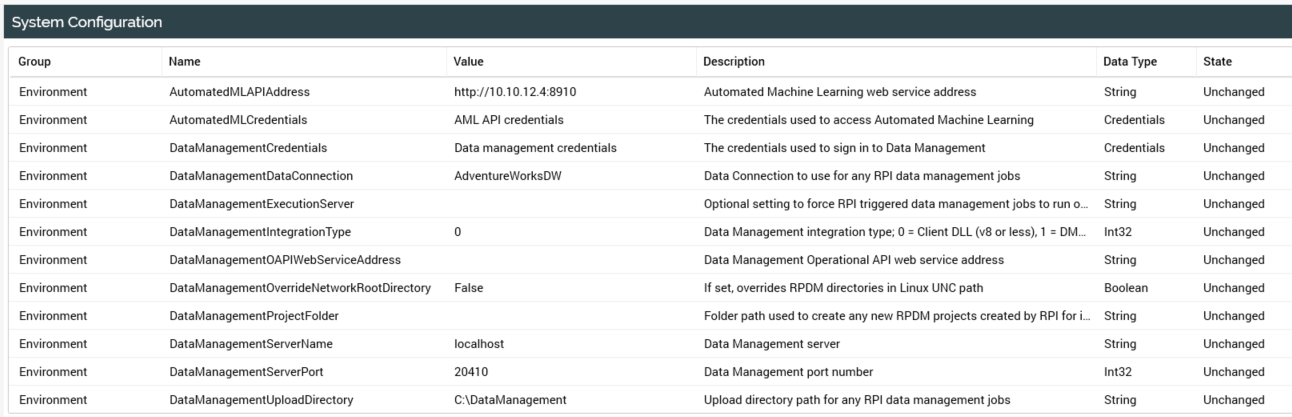Click the State column header
The image size is (1292, 417).
coord(1218,62)
